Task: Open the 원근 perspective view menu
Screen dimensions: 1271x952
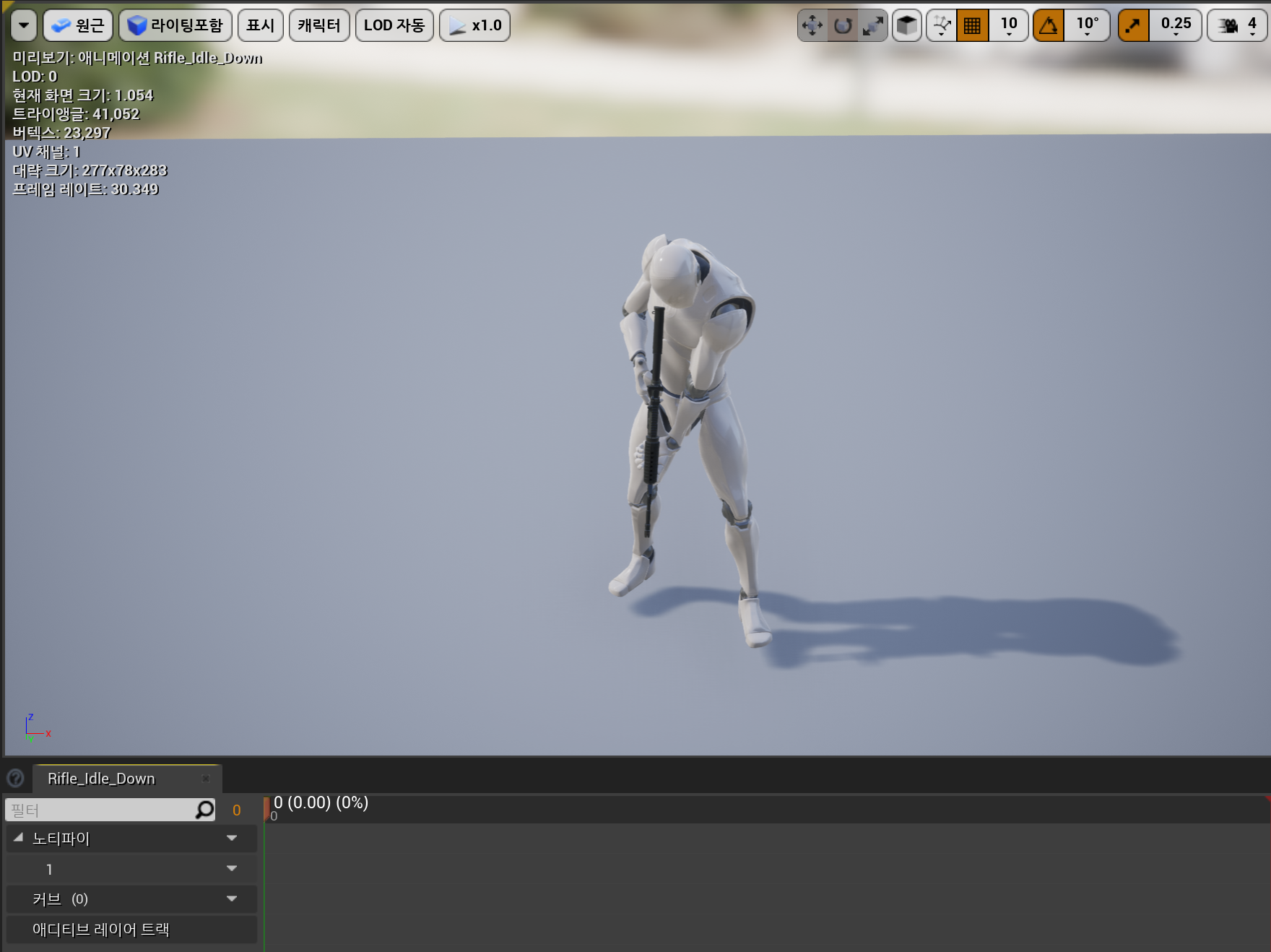Action: click(78, 25)
